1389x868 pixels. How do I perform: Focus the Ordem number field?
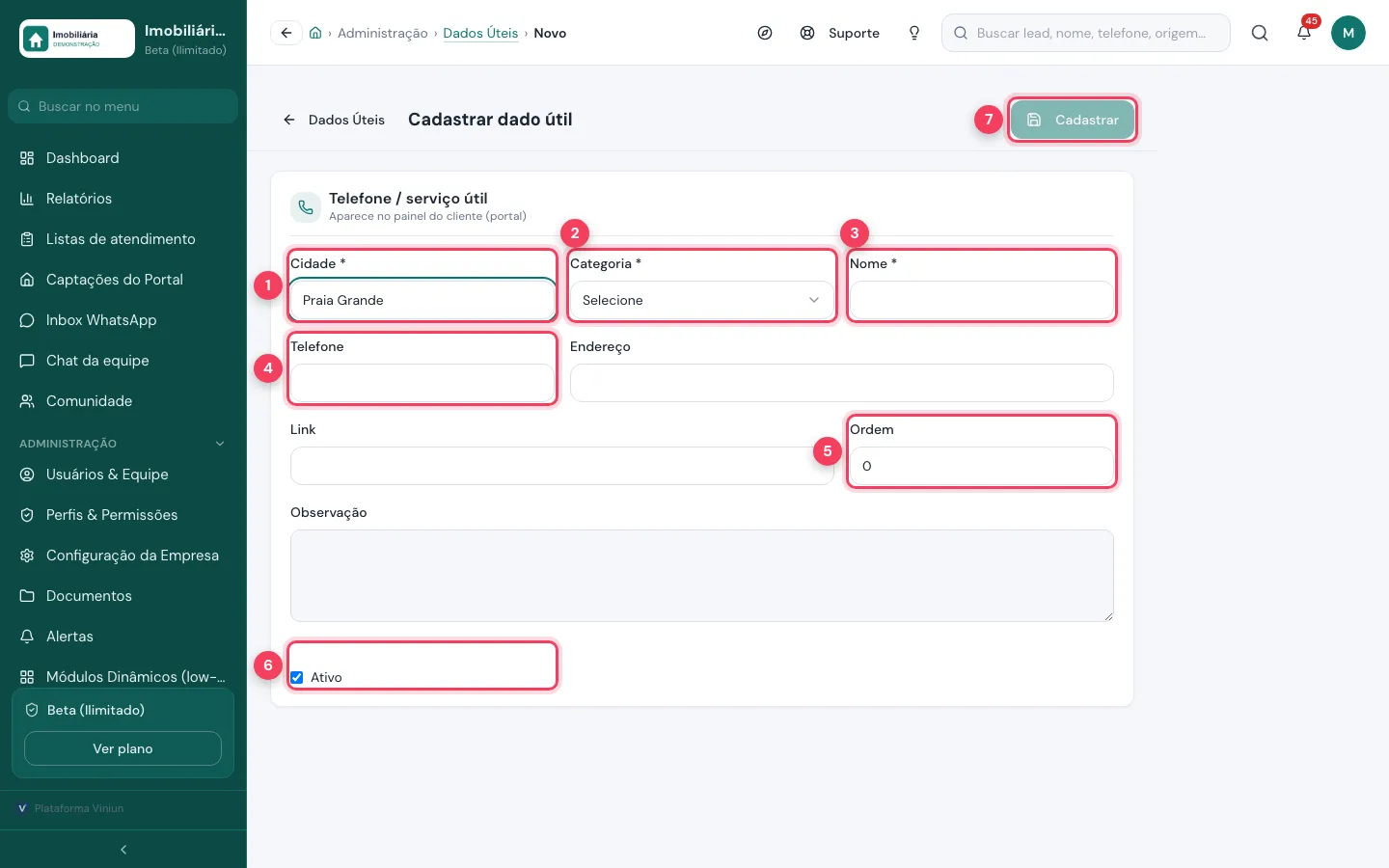click(982, 466)
